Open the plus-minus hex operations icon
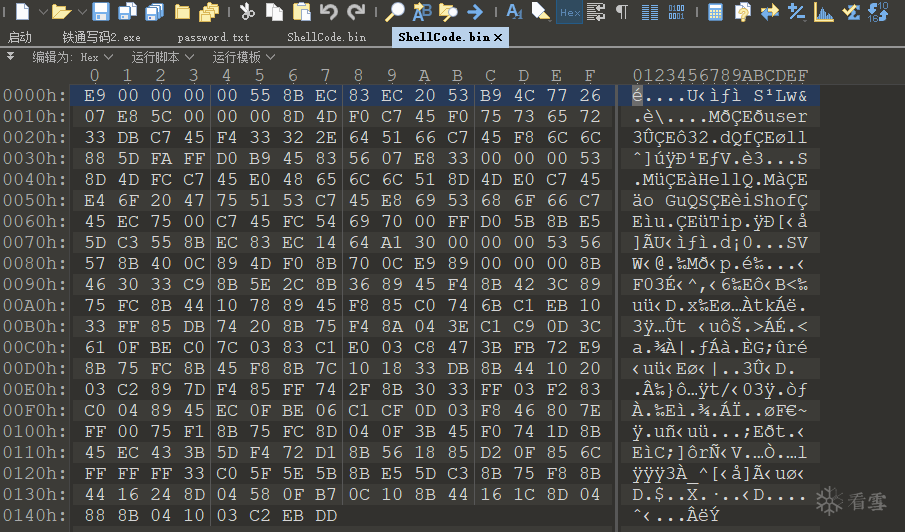 pyautogui.click(x=796, y=12)
